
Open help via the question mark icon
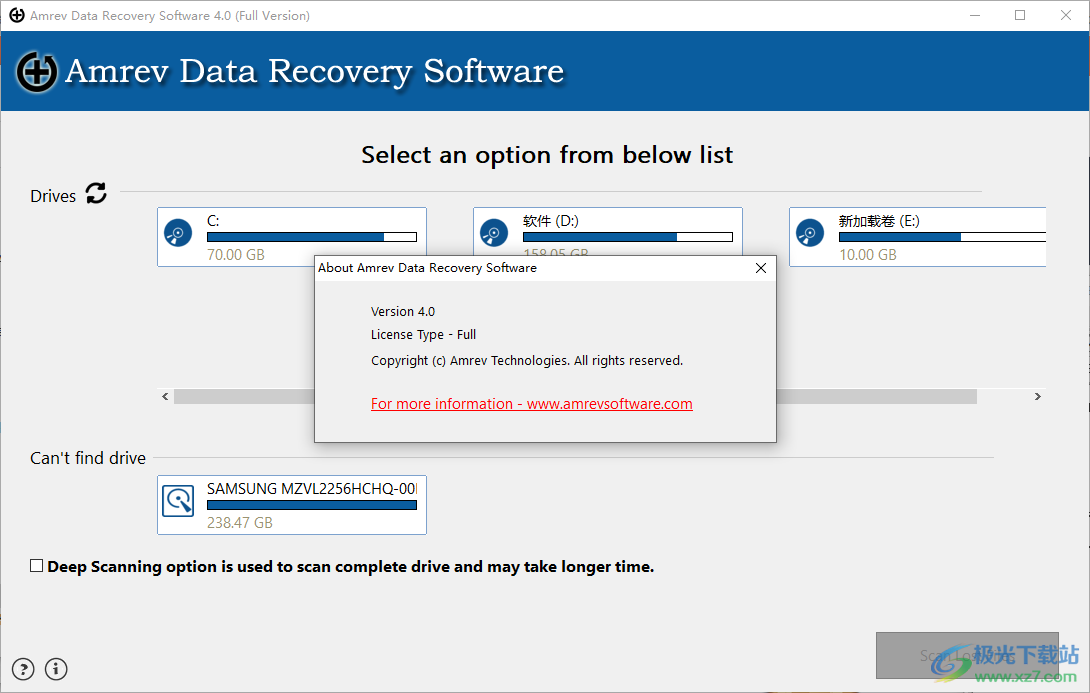click(x=22, y=669)
